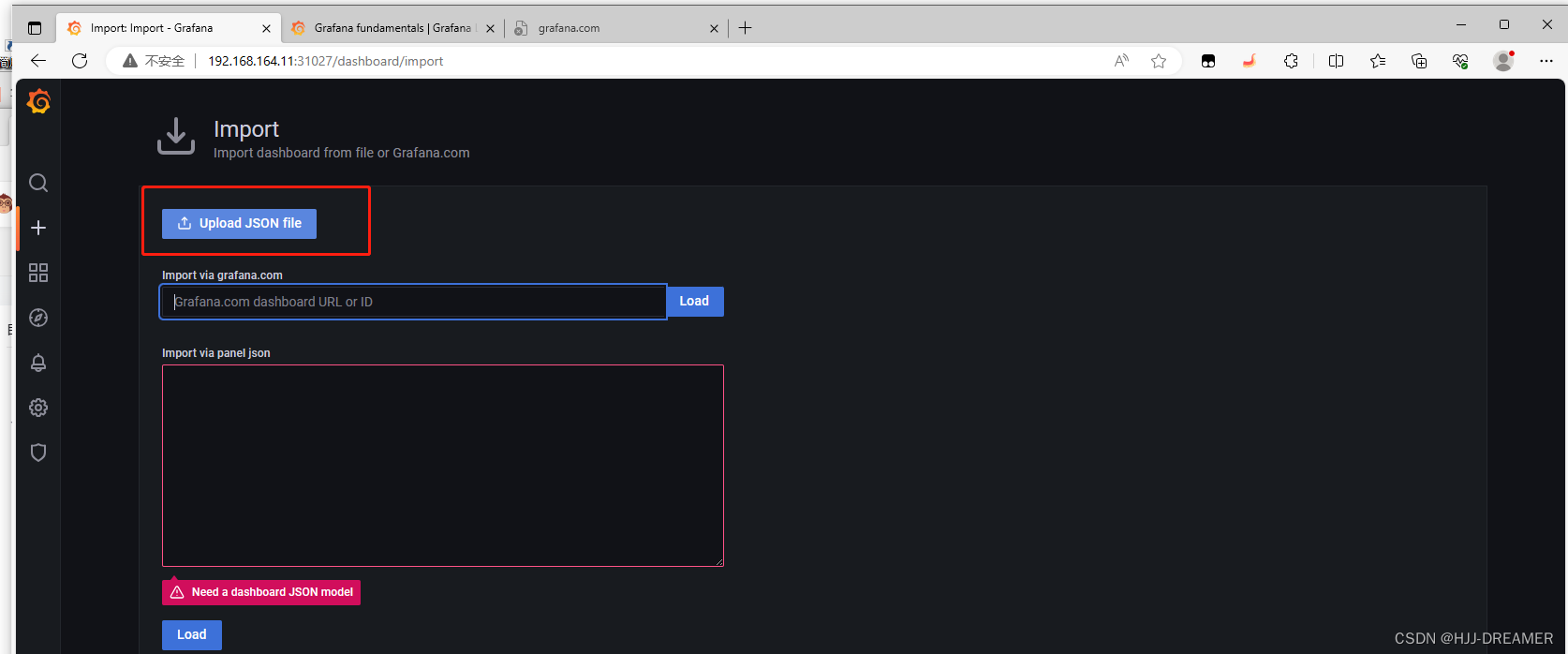Add page to favorites with star icon
The width and height of the screenshot is (1568, 654).
tap(1159, 61)
